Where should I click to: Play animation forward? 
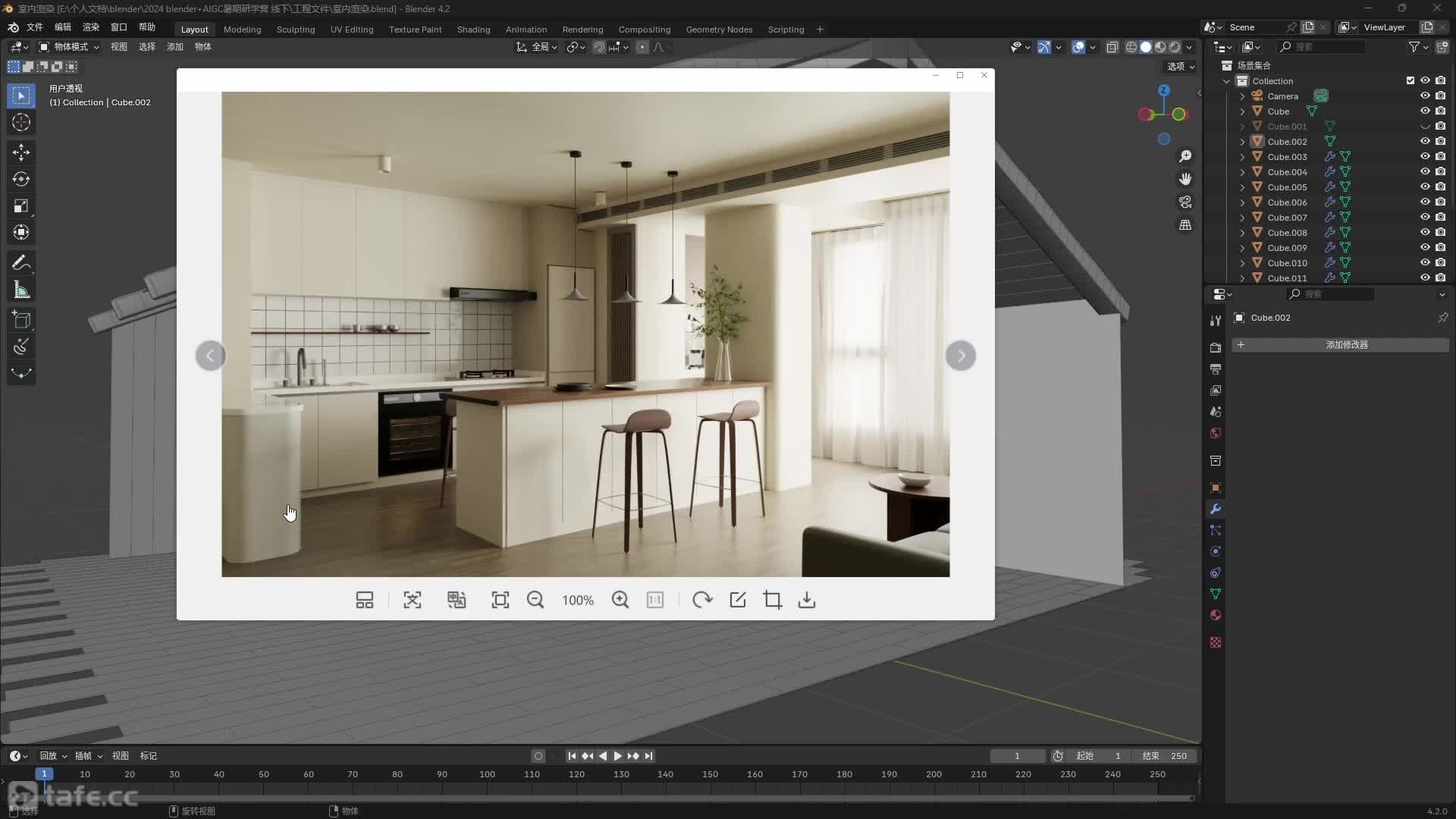617,756
